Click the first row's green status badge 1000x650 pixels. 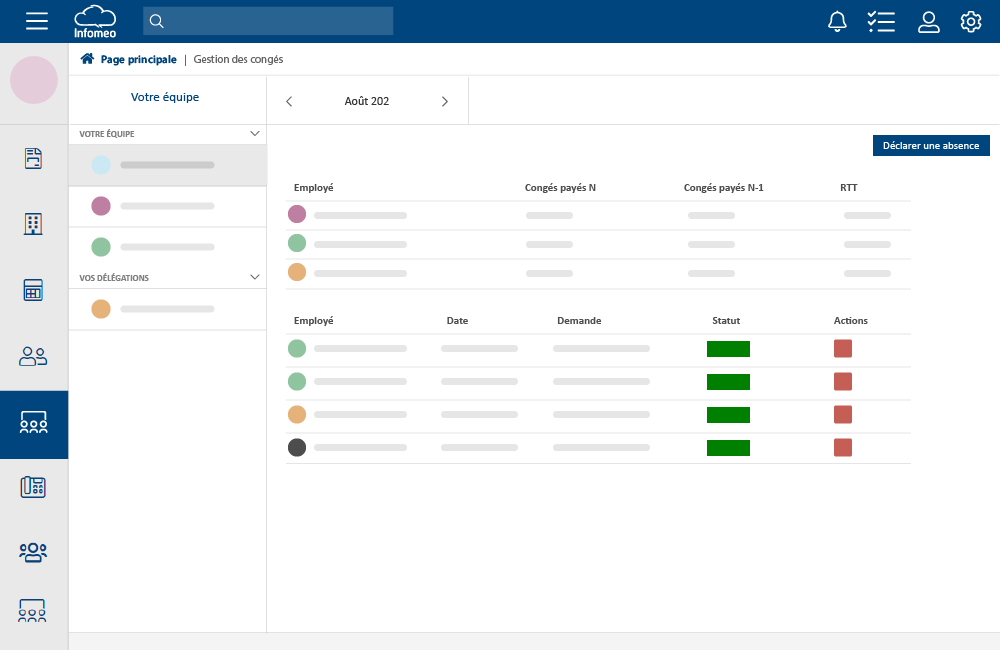pyautogui.click(x=728, y=349)
